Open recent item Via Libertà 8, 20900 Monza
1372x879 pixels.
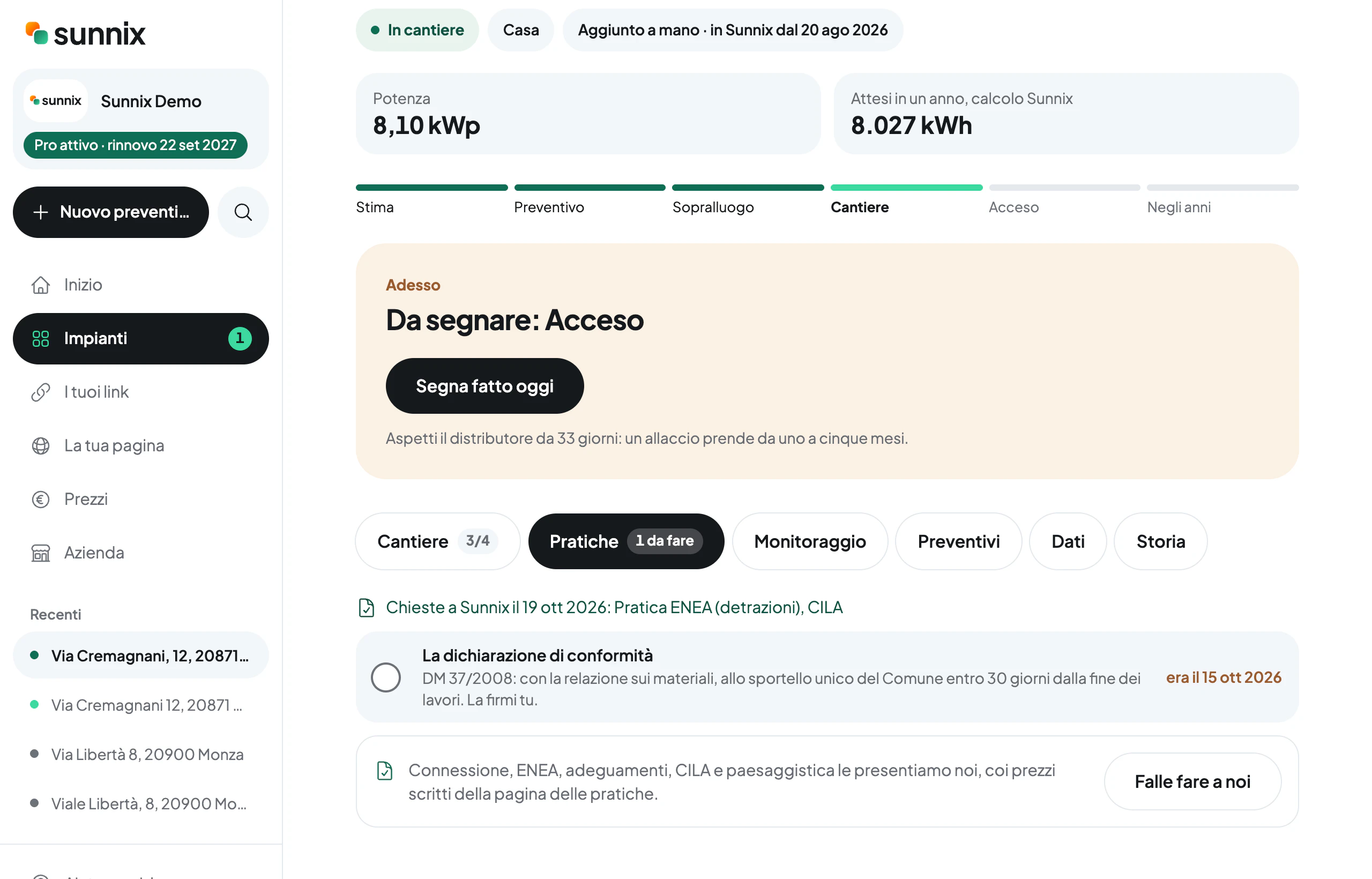pyautogui.click(x=141, y=754)
